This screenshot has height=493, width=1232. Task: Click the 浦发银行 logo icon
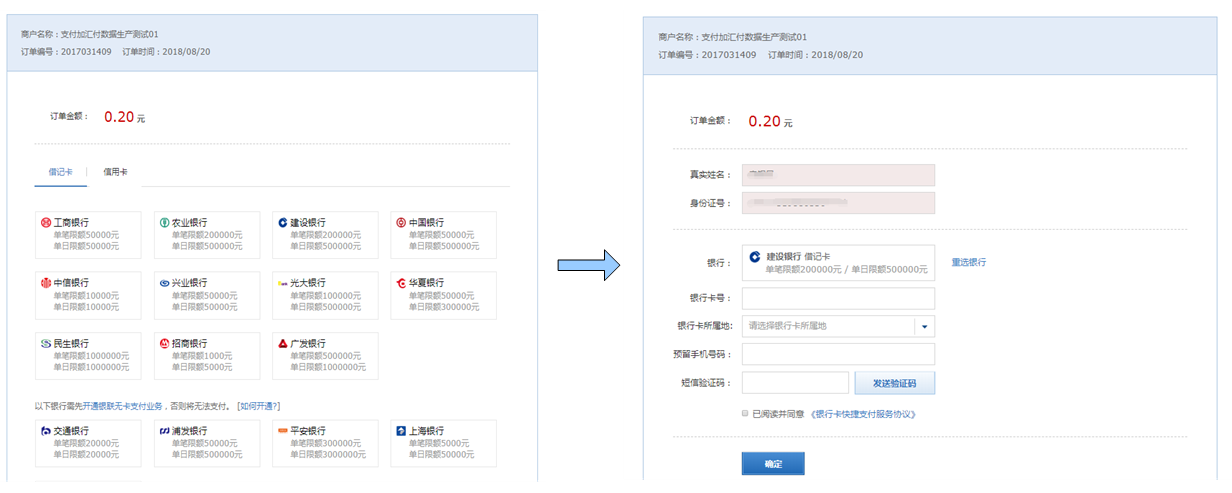[x=165, y=431]
